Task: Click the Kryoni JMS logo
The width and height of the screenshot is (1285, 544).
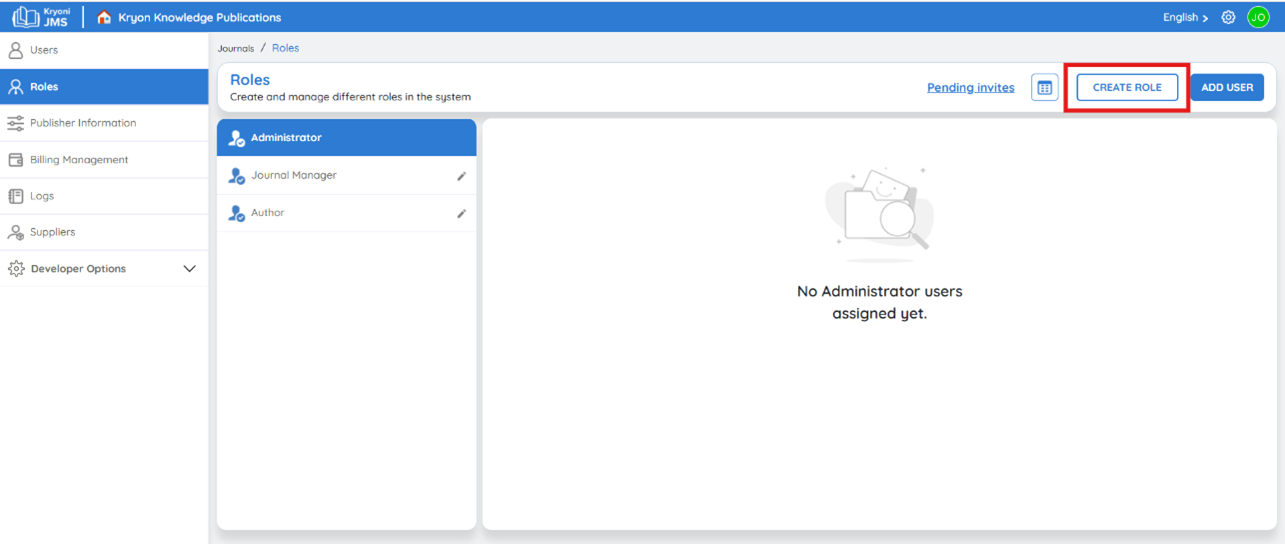Action: coord(42,17)
